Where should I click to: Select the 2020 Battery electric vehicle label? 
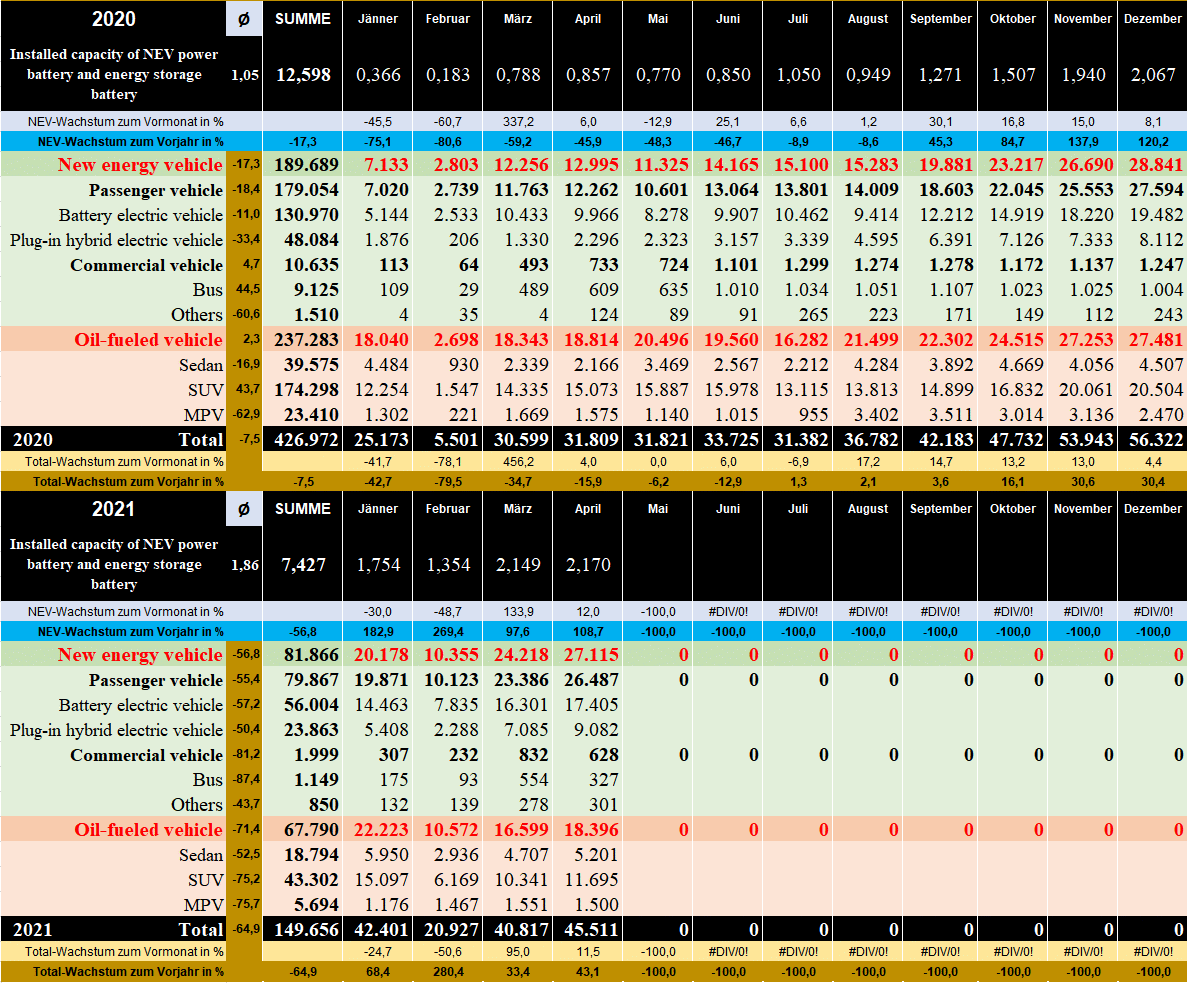[140, 215]
